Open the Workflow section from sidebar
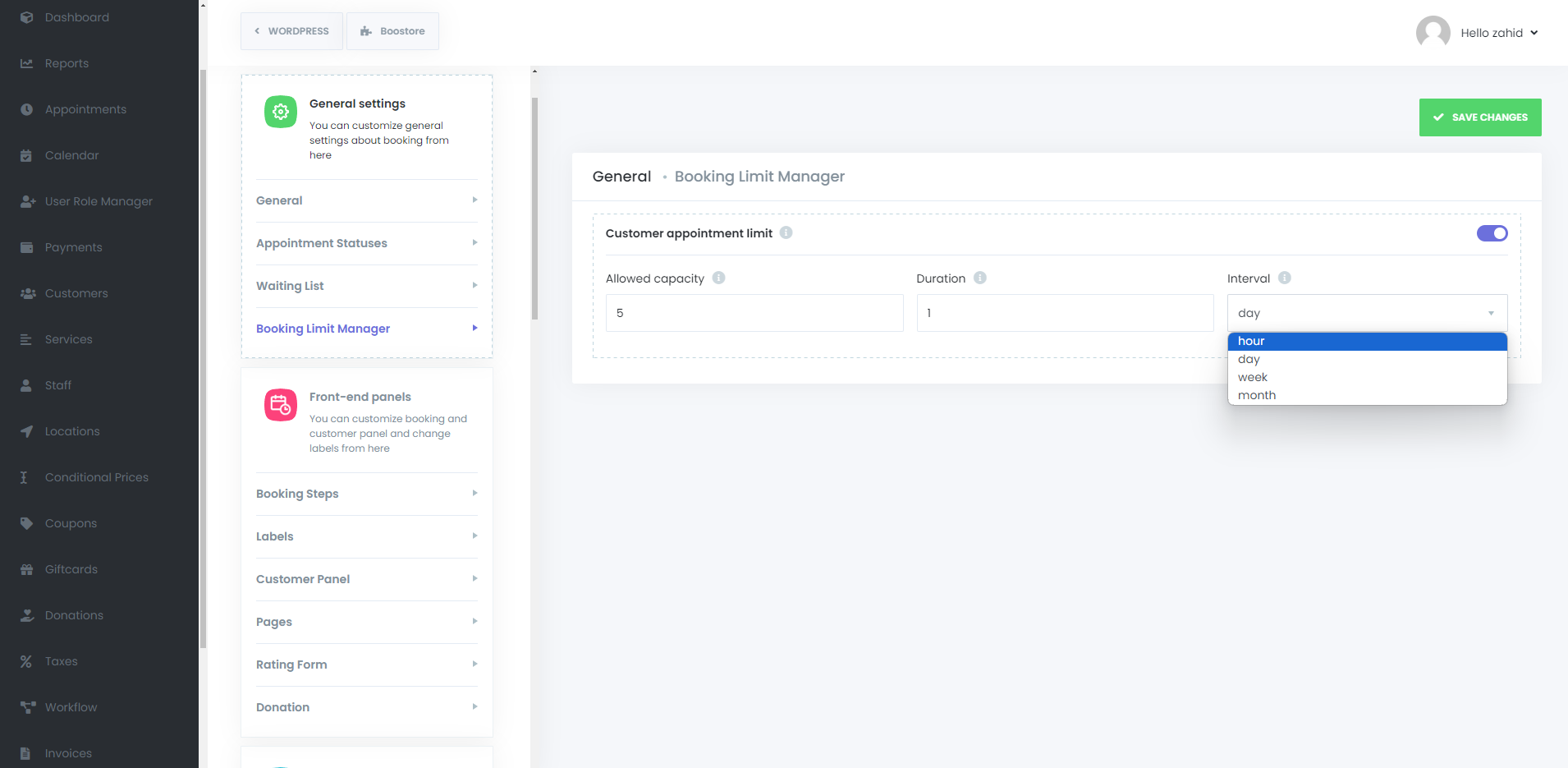 tap(71, 706)
